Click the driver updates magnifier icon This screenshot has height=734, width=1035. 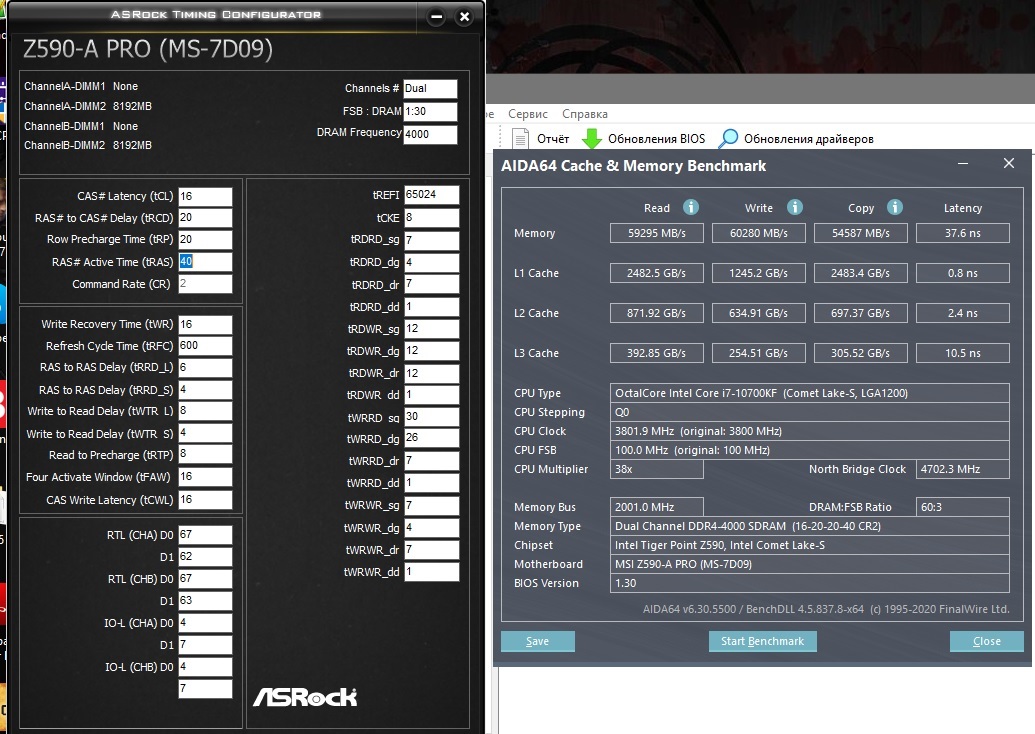tap(728, 139)
